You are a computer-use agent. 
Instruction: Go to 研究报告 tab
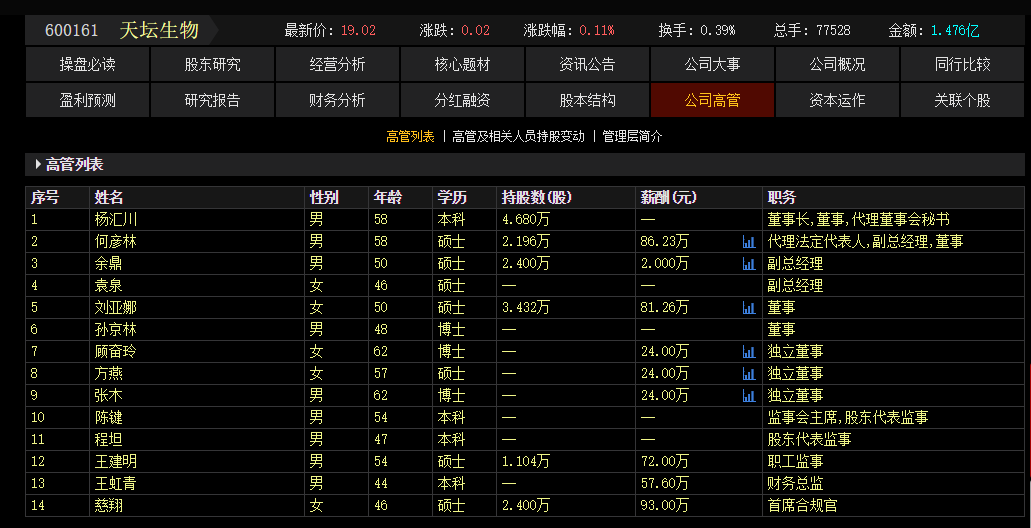click(212, 100)
